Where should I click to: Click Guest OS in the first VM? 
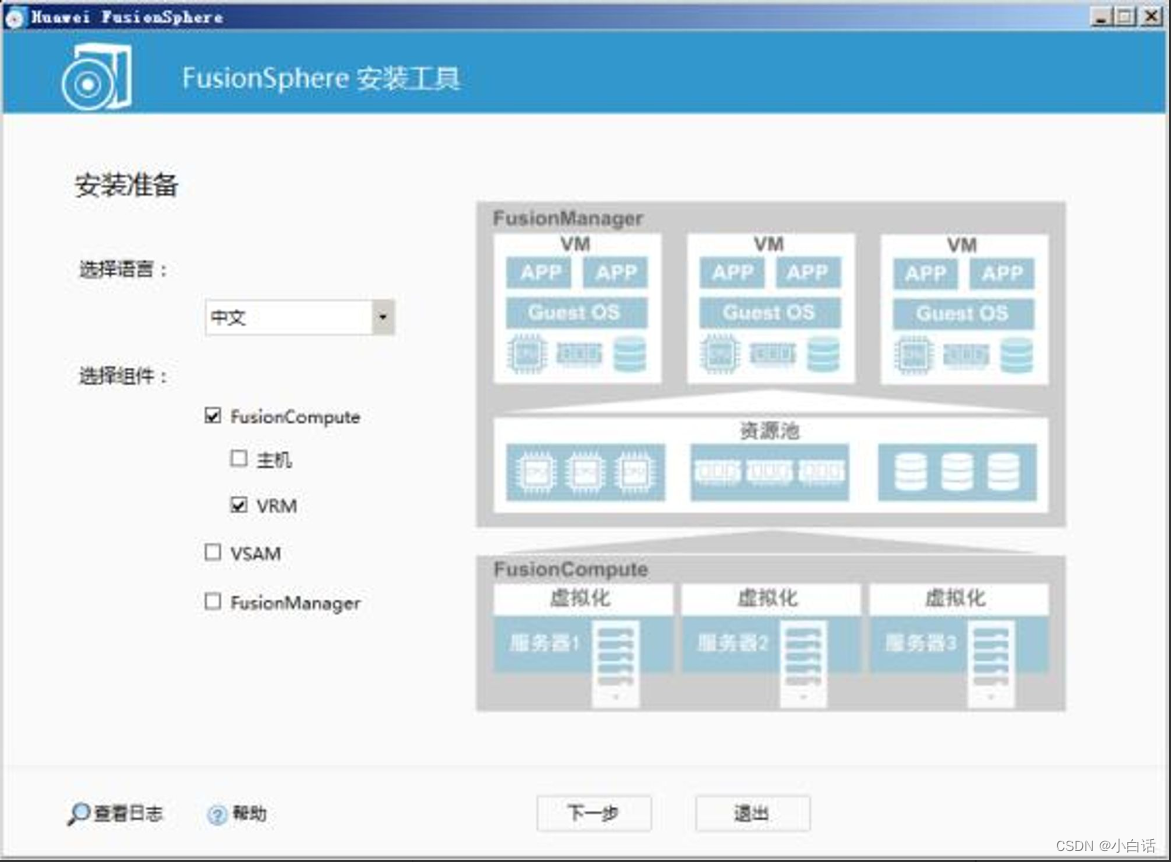point(576,312)
